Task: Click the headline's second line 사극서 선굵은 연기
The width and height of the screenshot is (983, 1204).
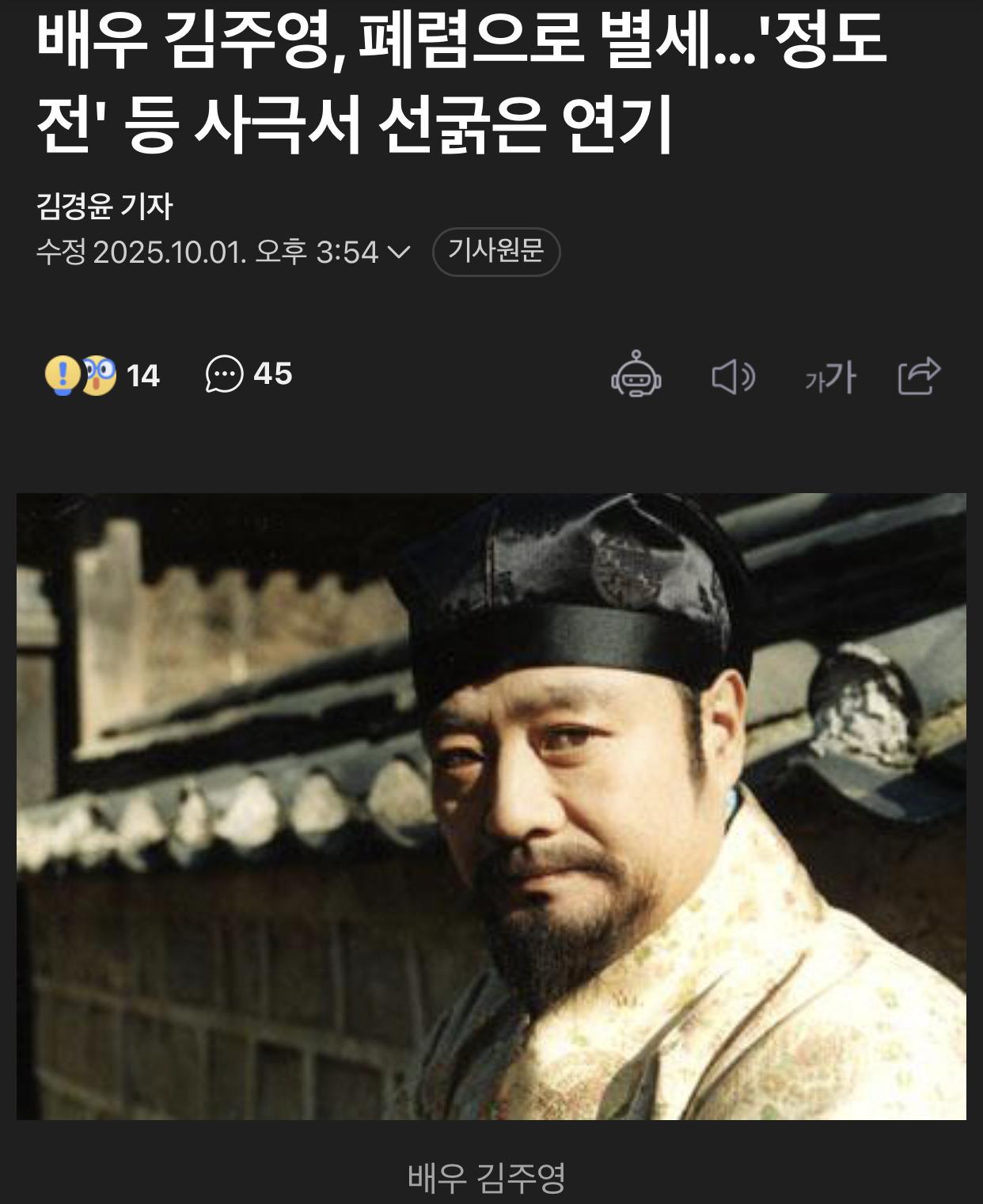Action: pyautogui.click(x=433, y=125)
